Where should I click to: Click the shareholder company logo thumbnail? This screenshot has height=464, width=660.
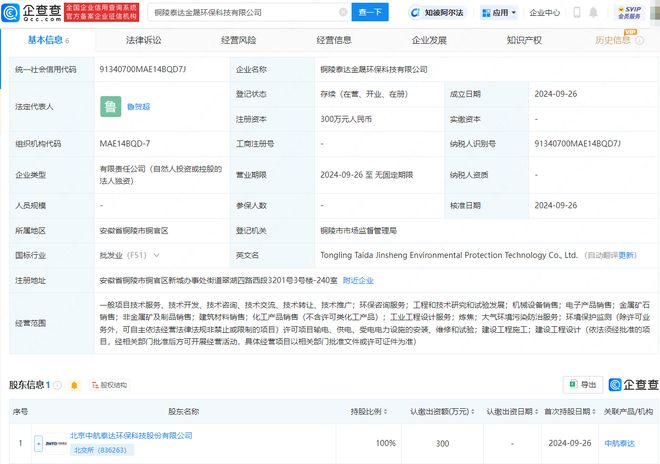tap(56, 443)
